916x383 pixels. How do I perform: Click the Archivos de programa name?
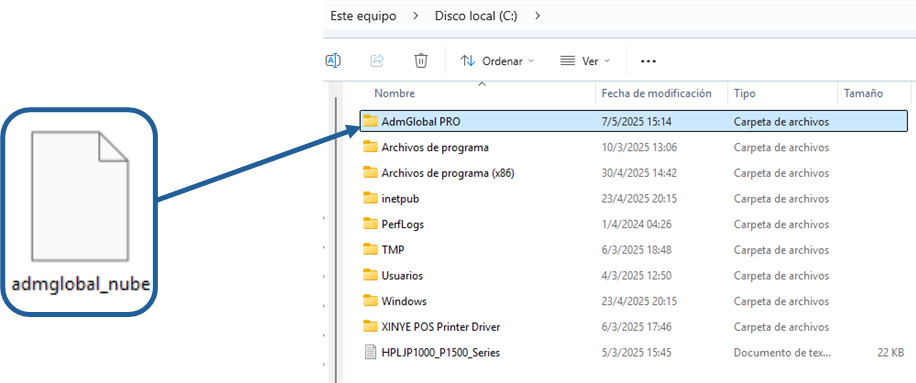[435, 148]
